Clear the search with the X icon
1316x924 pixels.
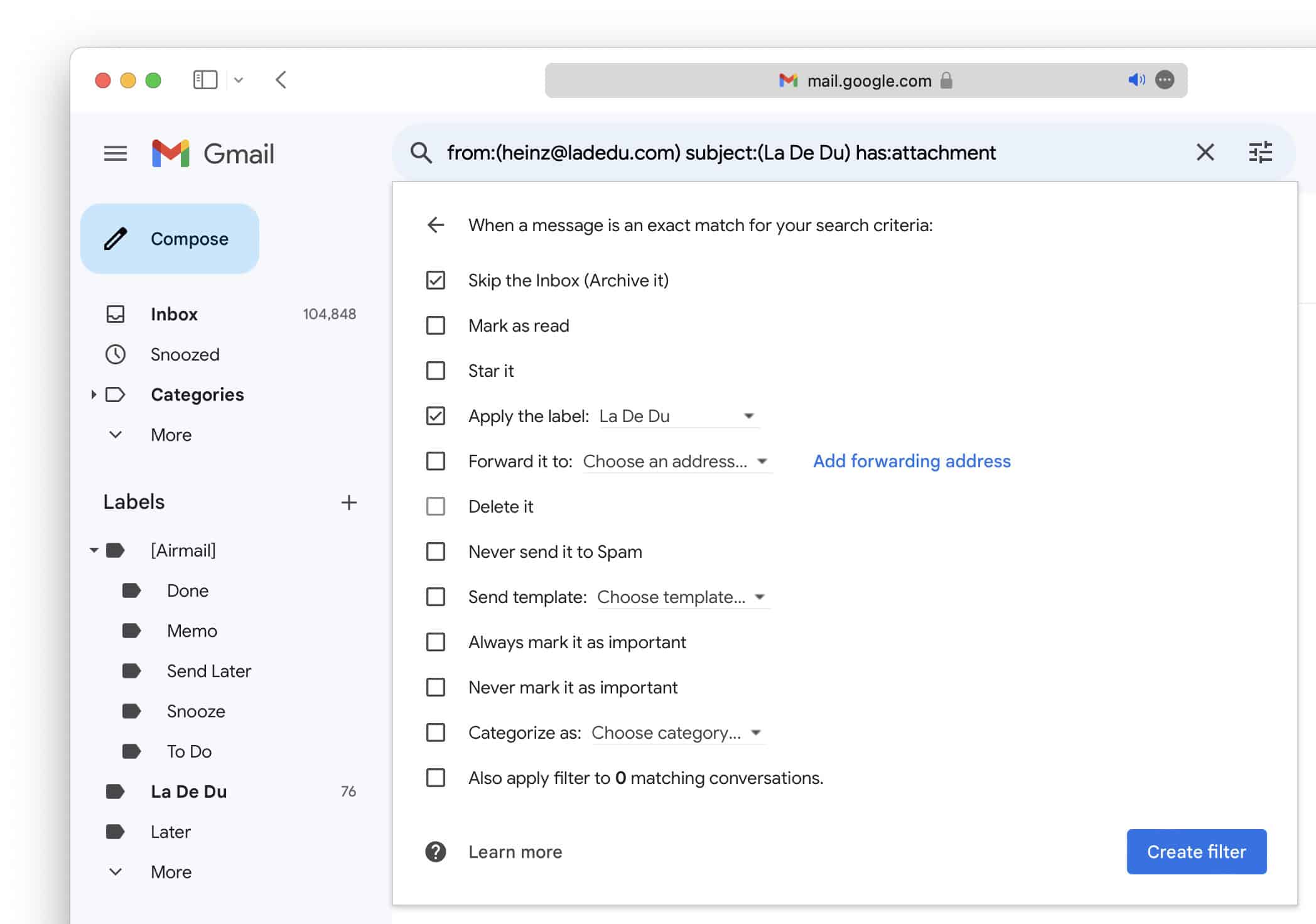click(x=1205, y=152)
